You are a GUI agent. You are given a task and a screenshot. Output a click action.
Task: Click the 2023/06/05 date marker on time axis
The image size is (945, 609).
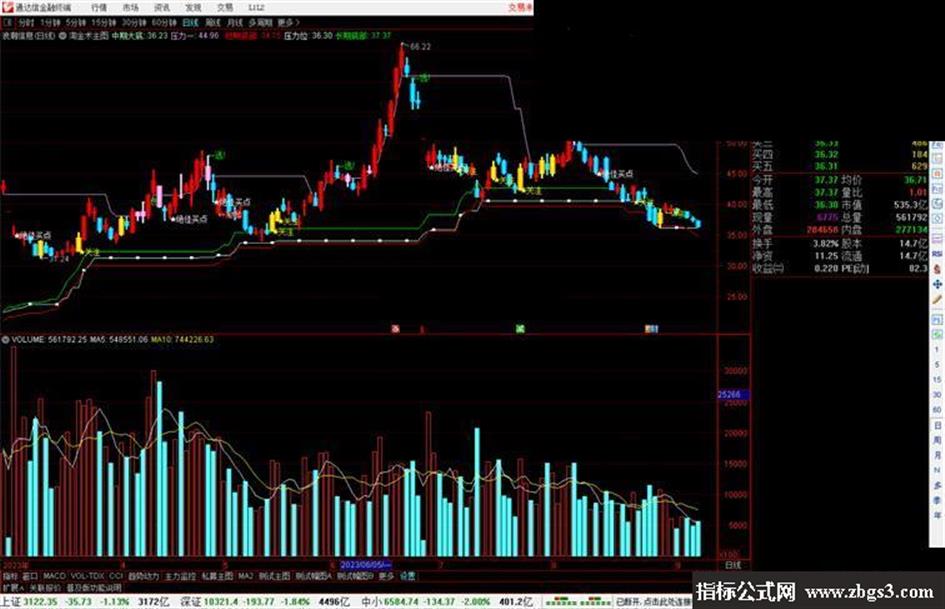tap(366, 565)
